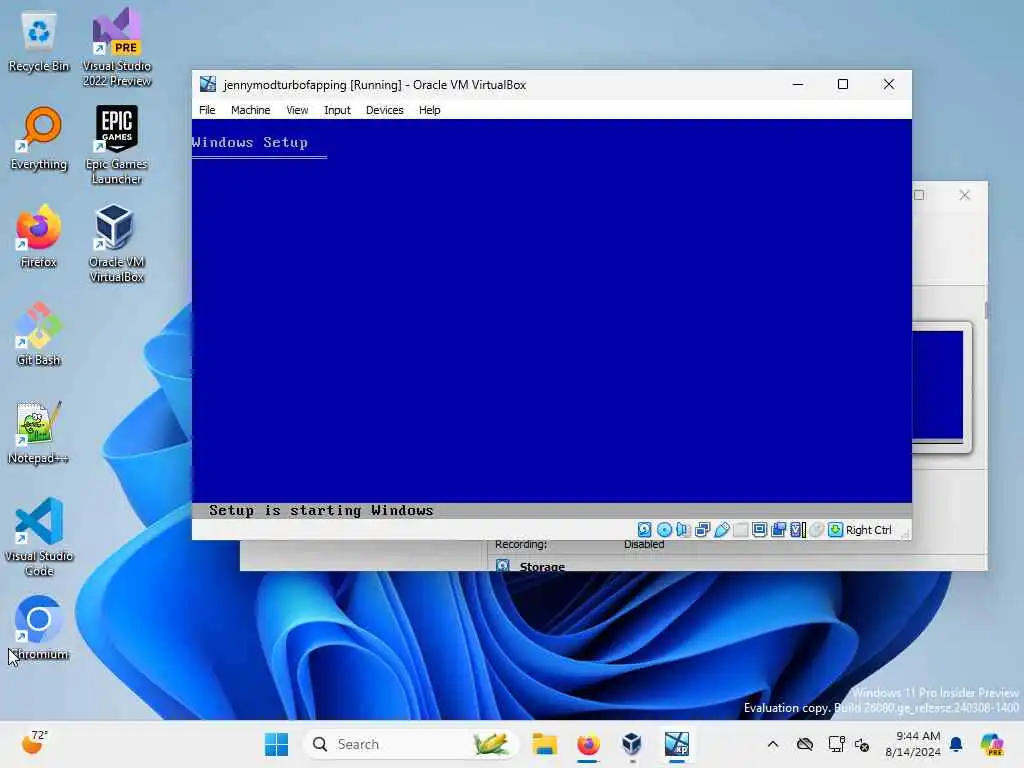1024x768 pixels.
Task: Click the Recording Disabled value text
Action: [643, 544]
